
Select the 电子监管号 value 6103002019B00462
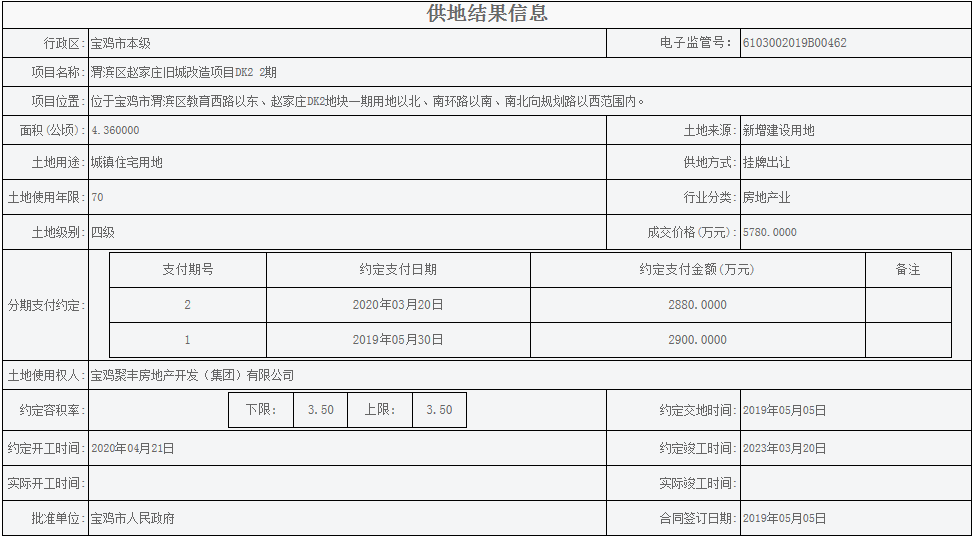794,44
